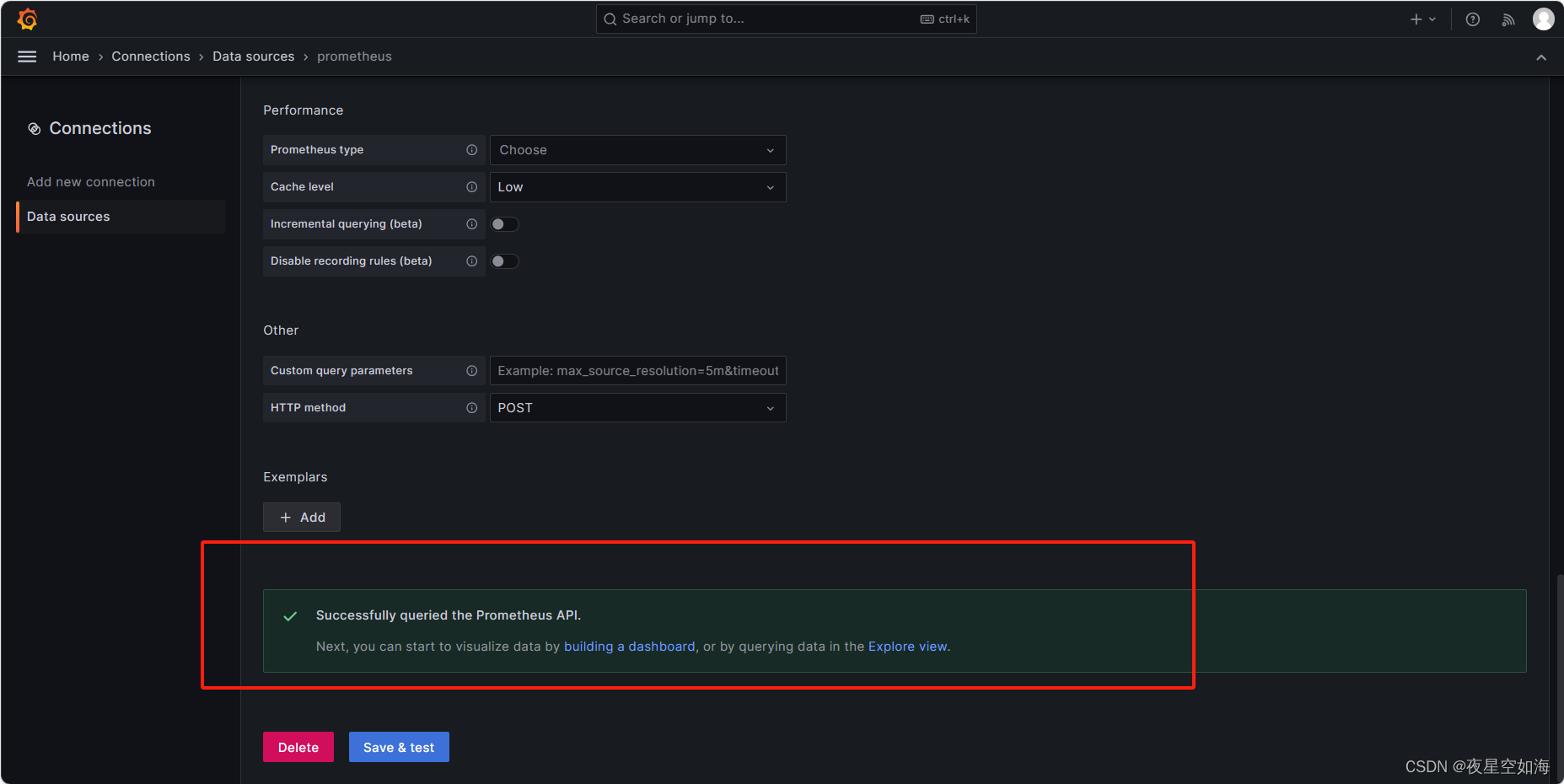Open the news feed RSS icon
The height and width of the screenshot is (784, 1564).
1508,19
